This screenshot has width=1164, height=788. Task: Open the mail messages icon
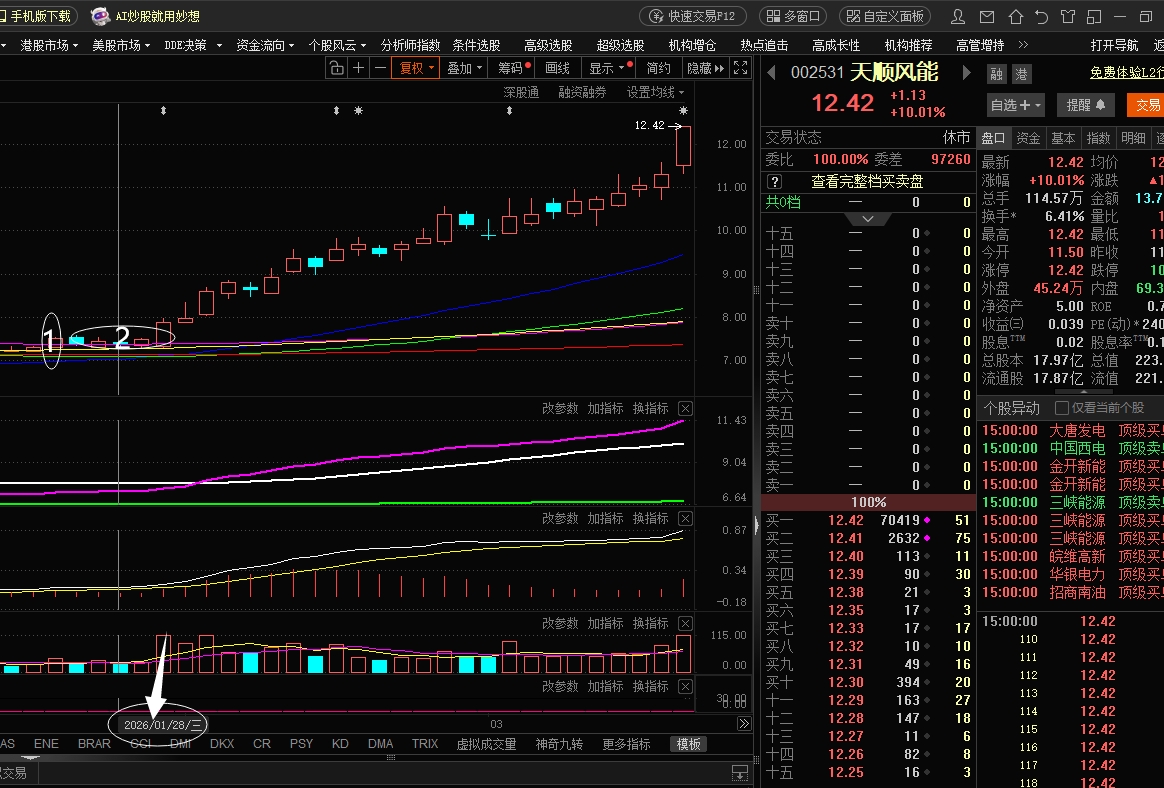tap(987, 16)
